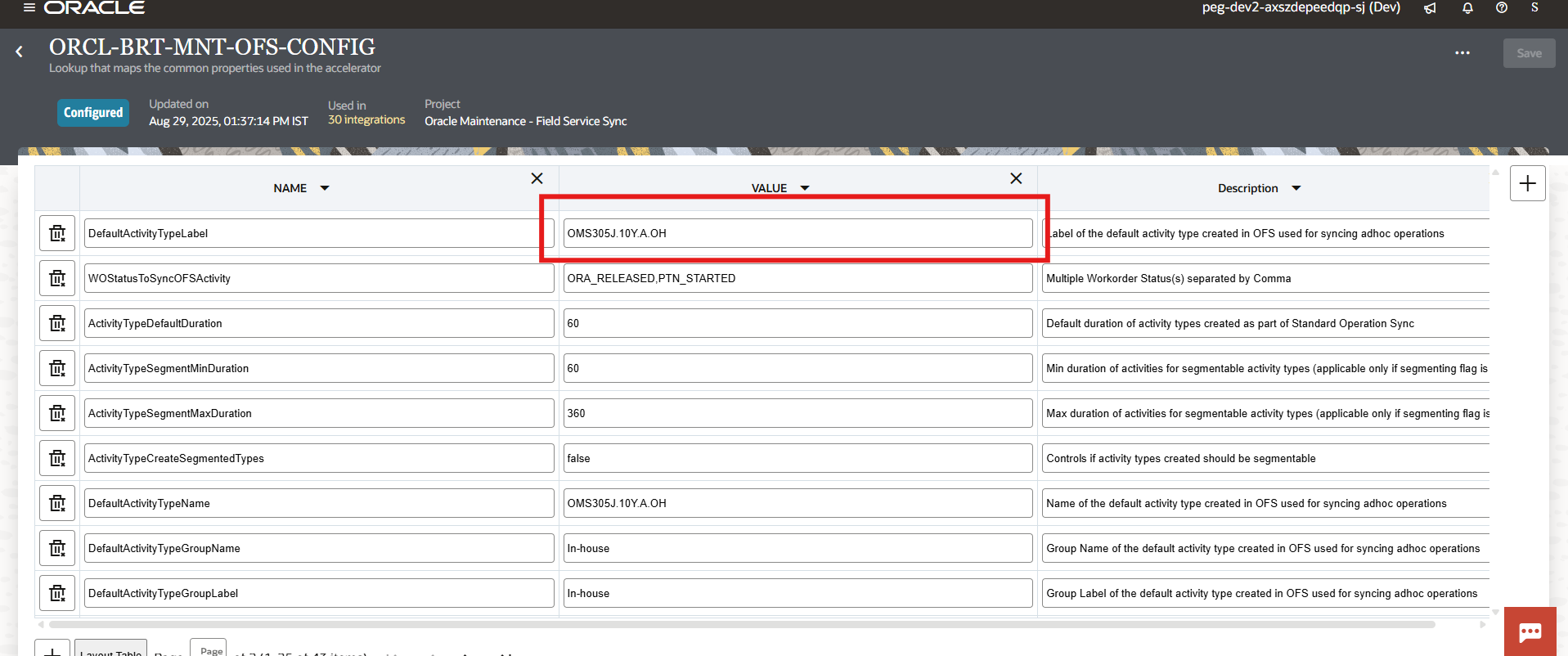Delete the ActivityTypeCreateSegmentedTypes row
The height and width of the screenshot is (656, 1568).
click(57, 458)
